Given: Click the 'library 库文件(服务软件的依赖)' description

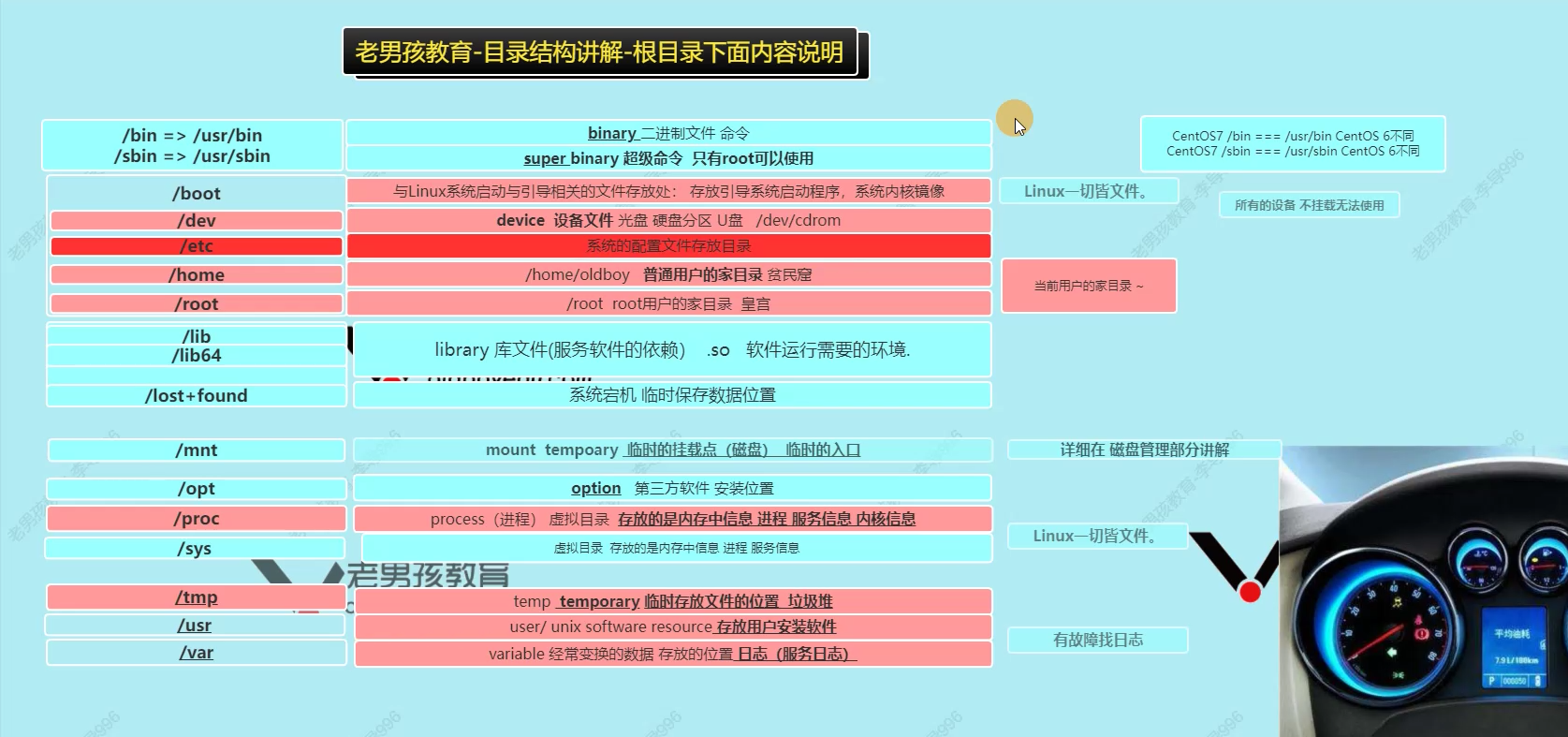Looking at the screenshot, I should coord(672,349).
